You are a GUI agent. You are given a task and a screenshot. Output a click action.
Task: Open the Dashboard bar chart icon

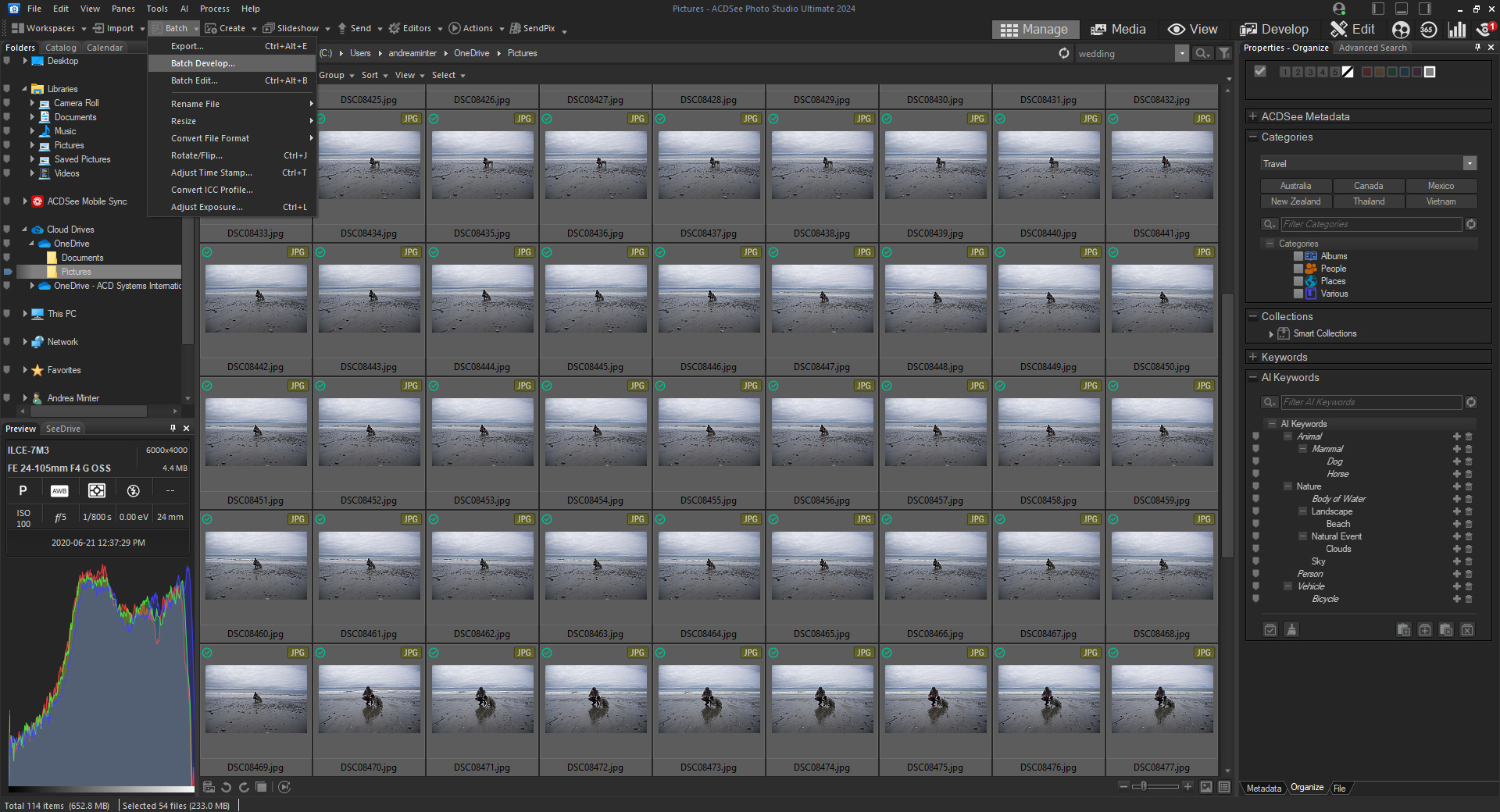1456,30
